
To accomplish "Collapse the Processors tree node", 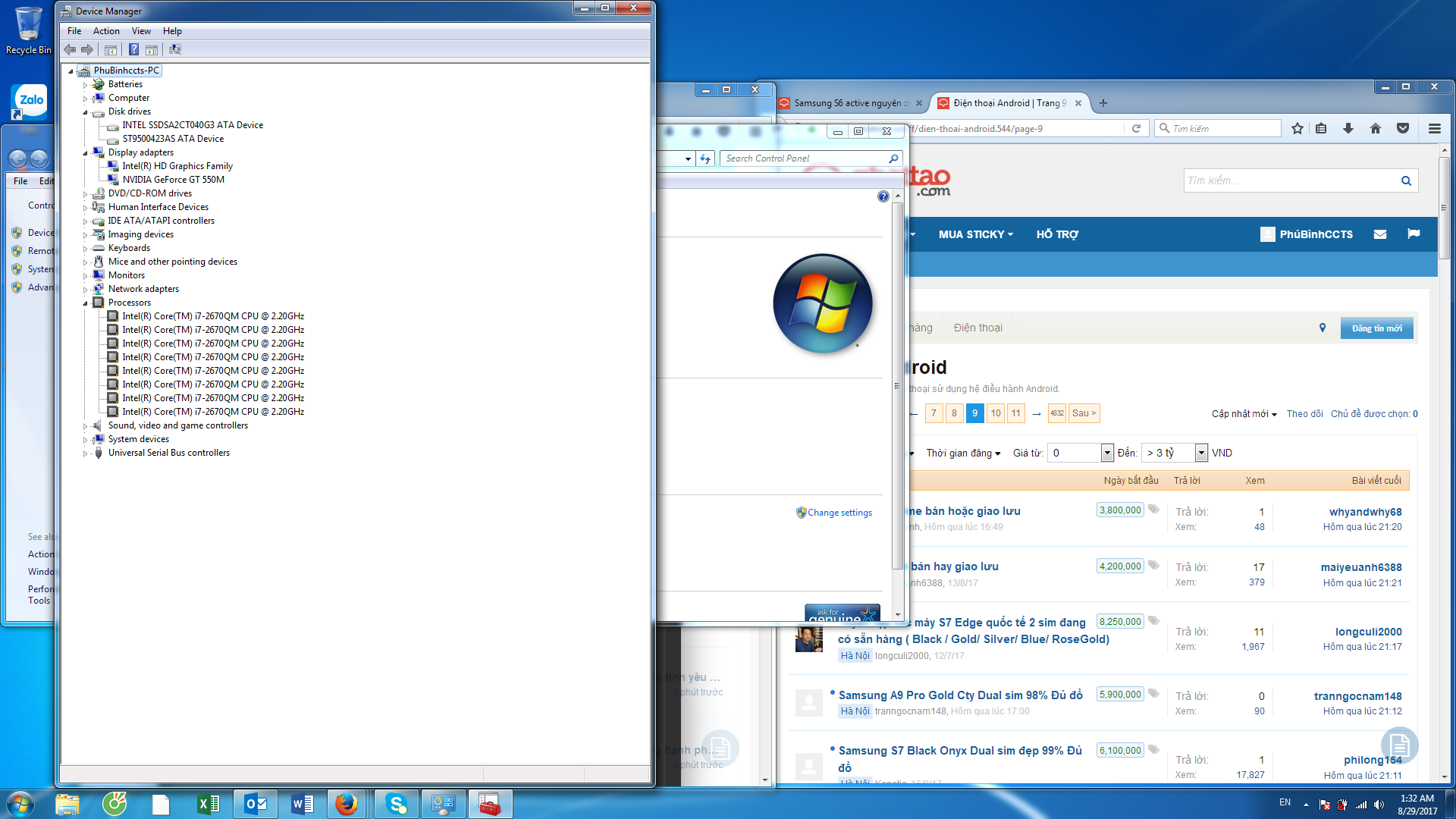I will pos(85,303).
